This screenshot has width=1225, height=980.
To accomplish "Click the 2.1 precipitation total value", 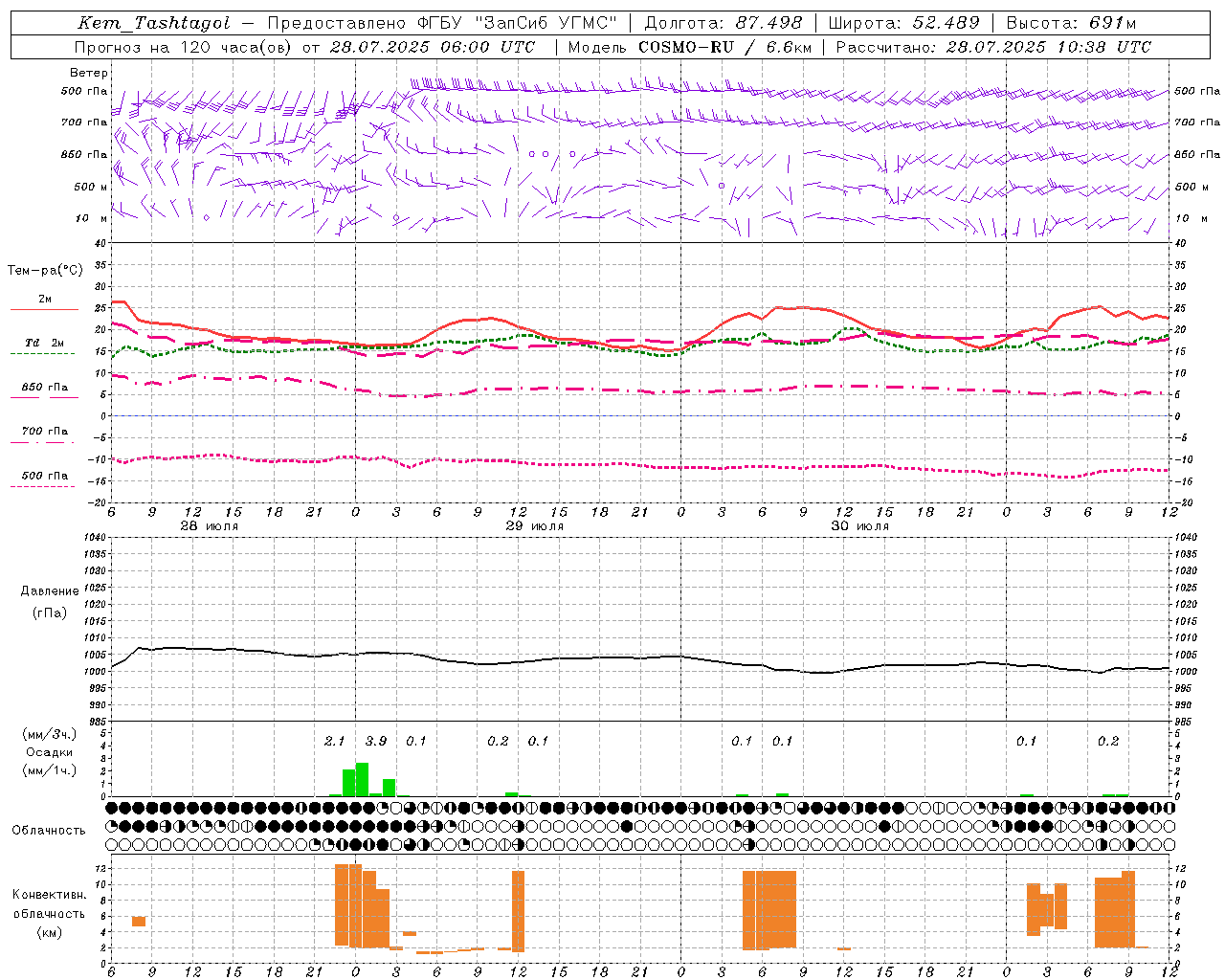I will 334,742.
